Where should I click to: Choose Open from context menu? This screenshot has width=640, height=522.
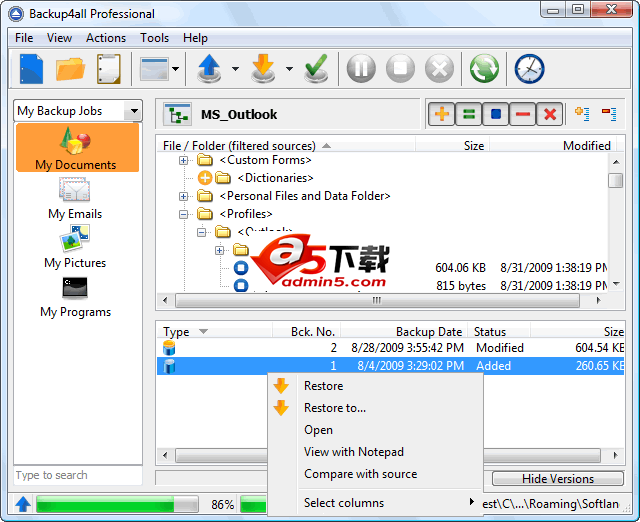click(x=375, y=430)
